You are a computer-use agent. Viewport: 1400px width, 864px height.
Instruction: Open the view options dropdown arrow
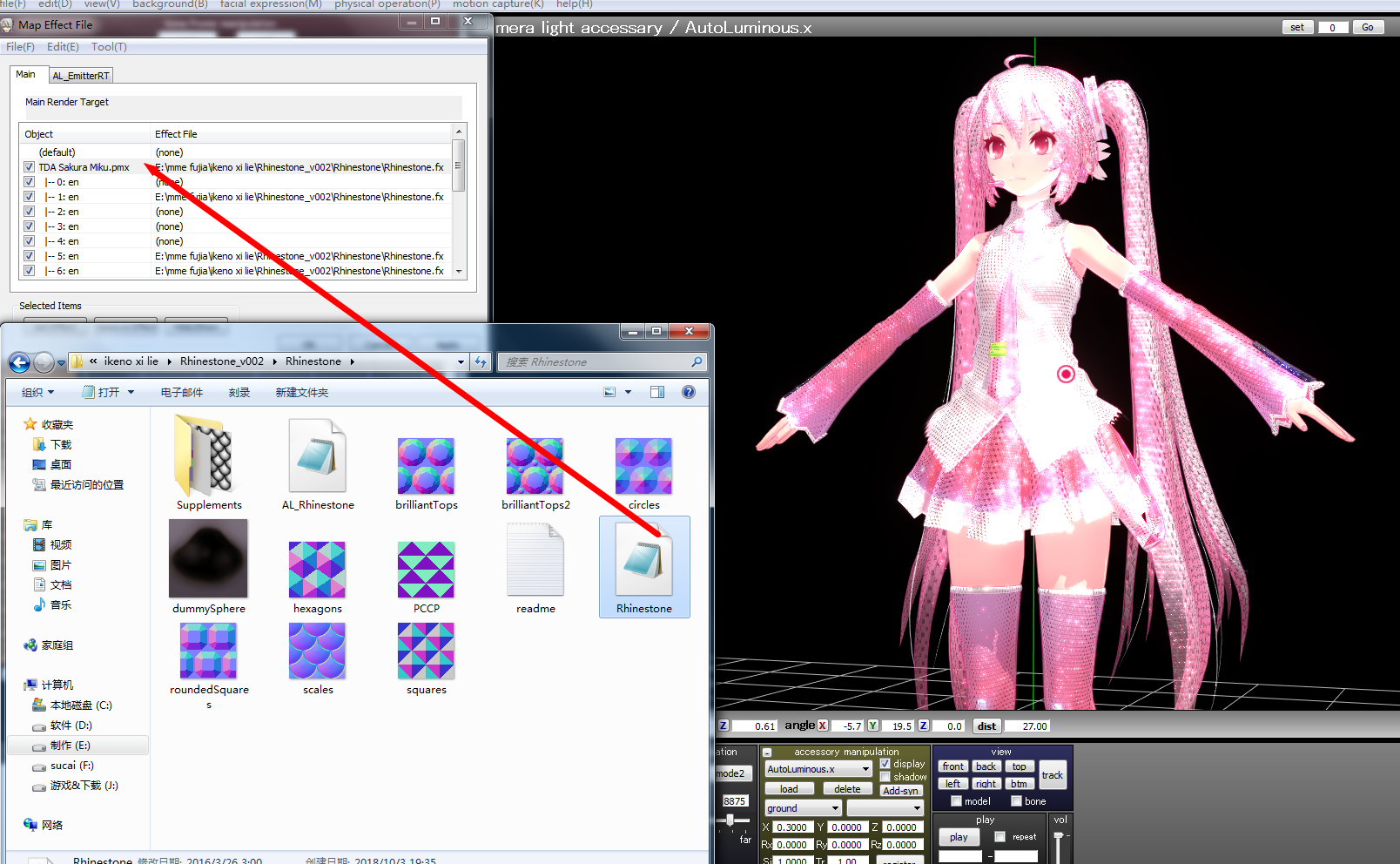click(x=628, y=392)
